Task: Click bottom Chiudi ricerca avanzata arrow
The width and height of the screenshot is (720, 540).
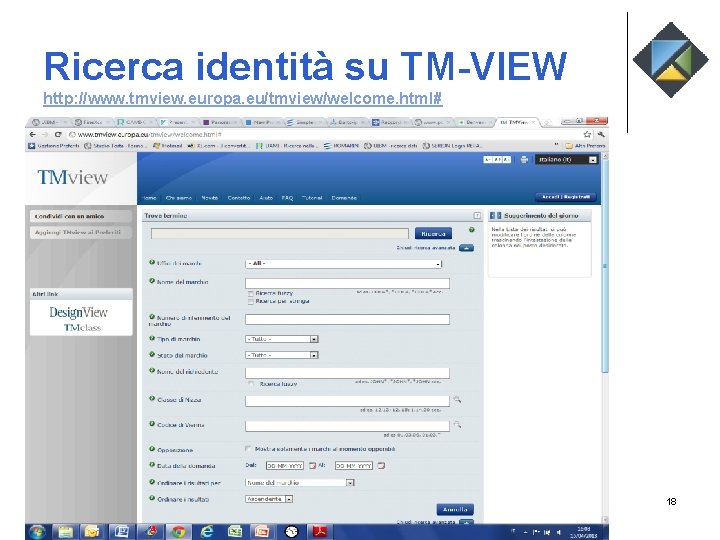Action: pos(466,523)
